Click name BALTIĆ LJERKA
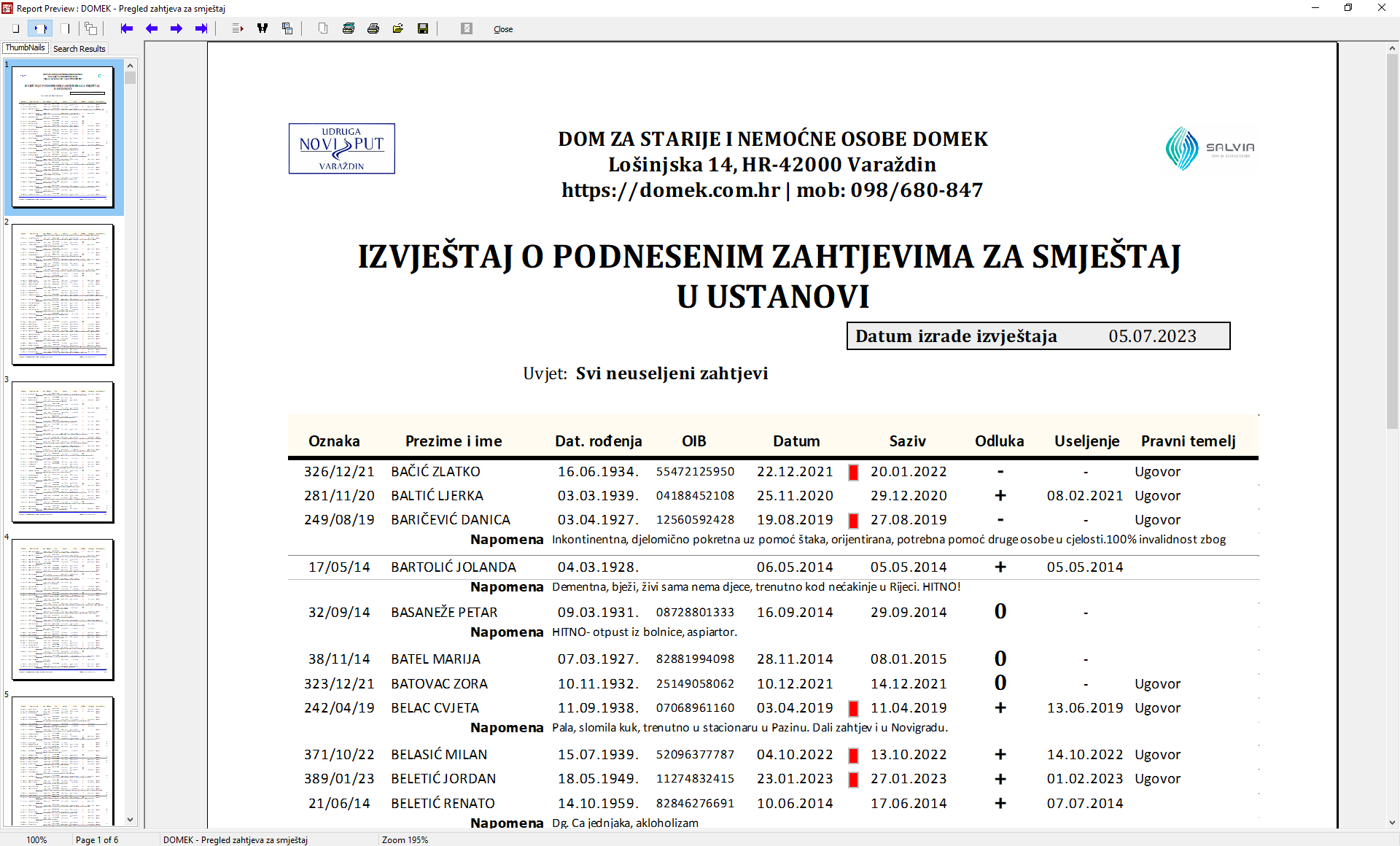Viewport: 1400px width, 846px height. pyautogui.click(x=437, y=496)
